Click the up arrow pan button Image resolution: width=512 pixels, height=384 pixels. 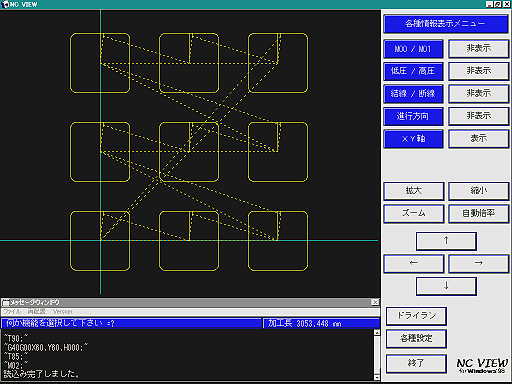[446, 241]
